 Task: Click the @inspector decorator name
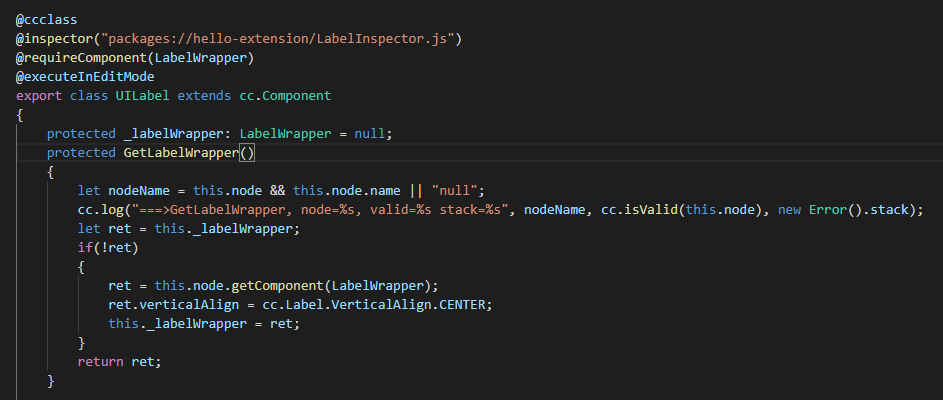(52, 38)
